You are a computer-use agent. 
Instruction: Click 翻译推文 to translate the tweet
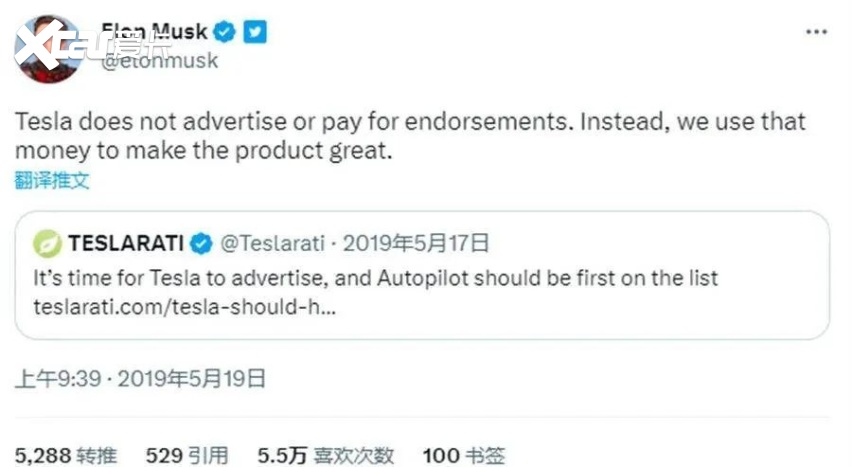click(x=52, y=180)
